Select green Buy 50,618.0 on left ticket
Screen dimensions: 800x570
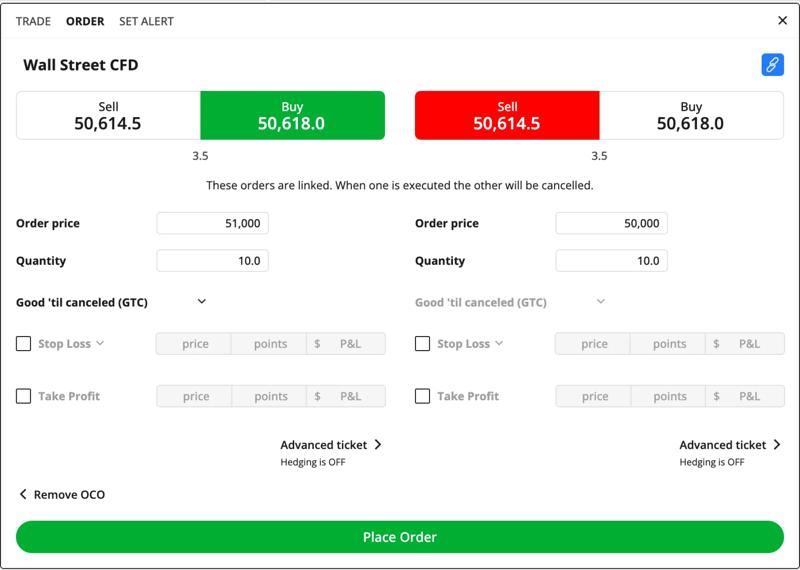(292, 115)
